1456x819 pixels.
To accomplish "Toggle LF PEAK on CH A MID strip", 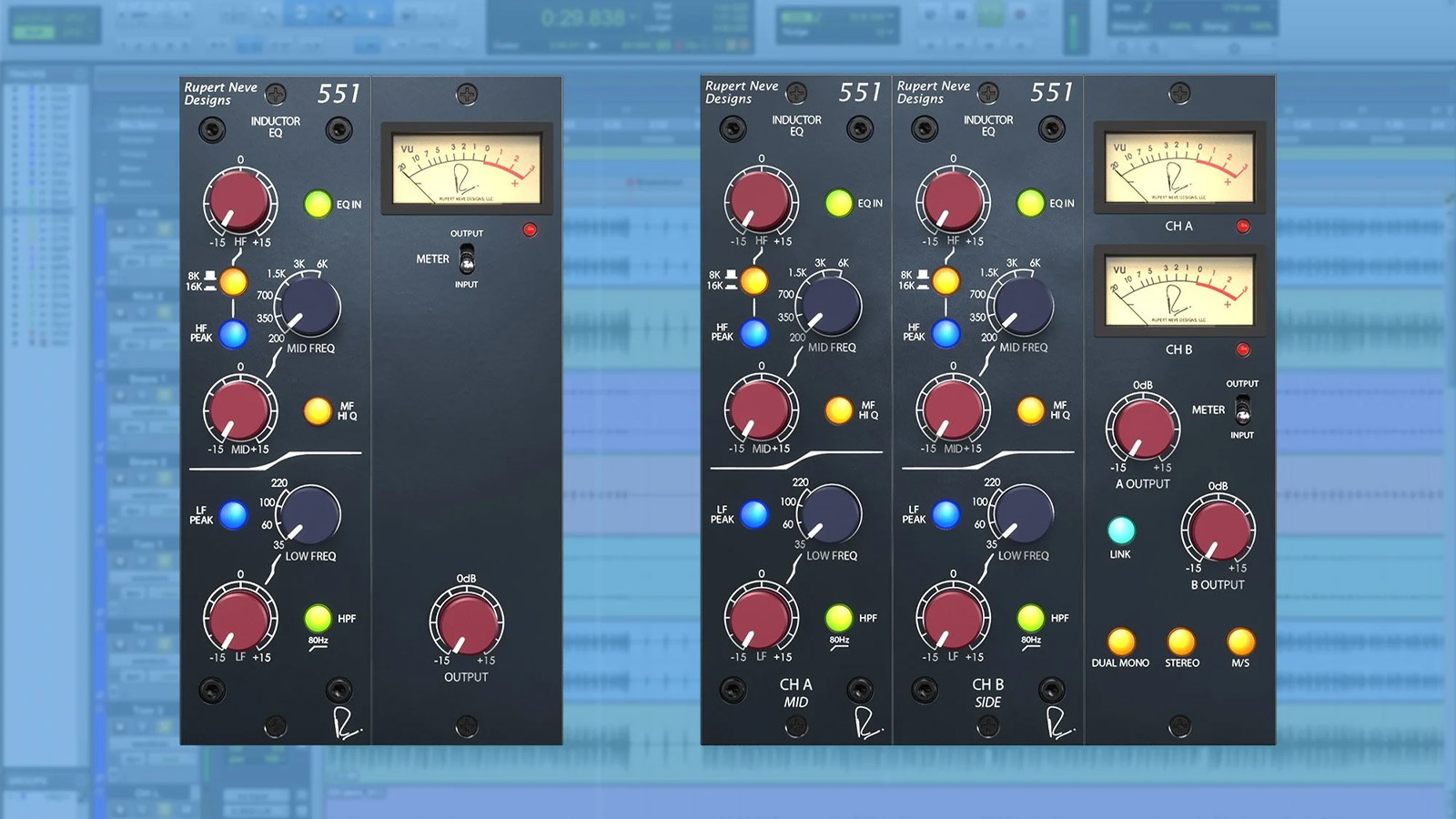I will pos(754,514).
